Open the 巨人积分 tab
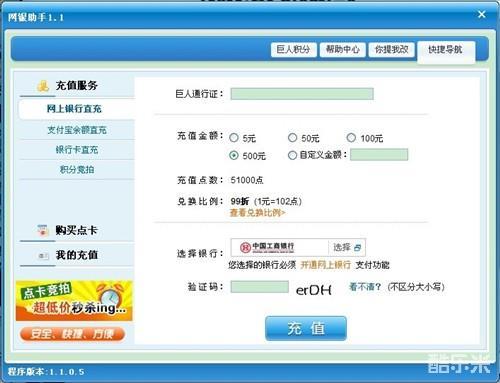The height and width of the screenshot is (383, 500). coord(293,50)
